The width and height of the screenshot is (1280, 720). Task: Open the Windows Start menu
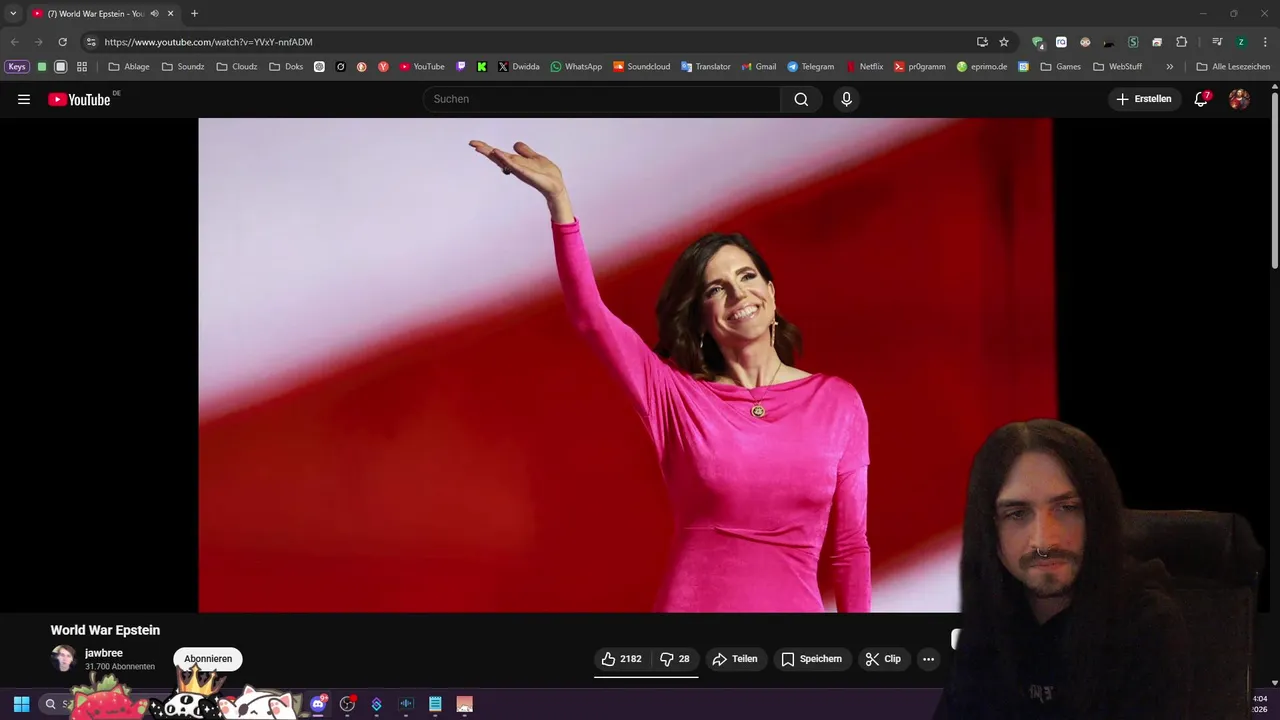point(21,704)
